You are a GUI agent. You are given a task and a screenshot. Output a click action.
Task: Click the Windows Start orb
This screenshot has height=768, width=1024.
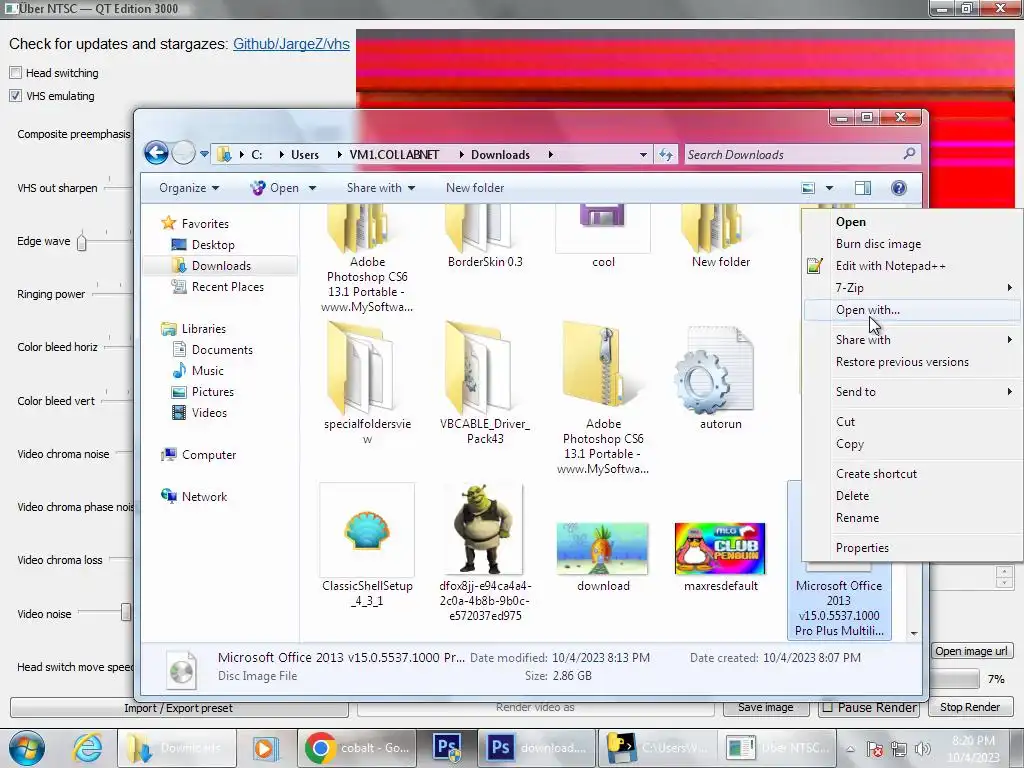tap(27, 748)
